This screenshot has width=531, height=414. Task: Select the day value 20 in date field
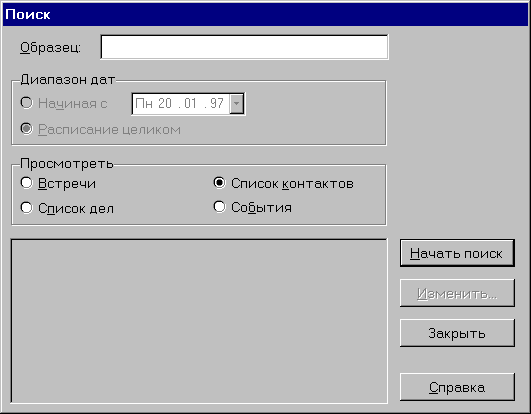point(165,104)
